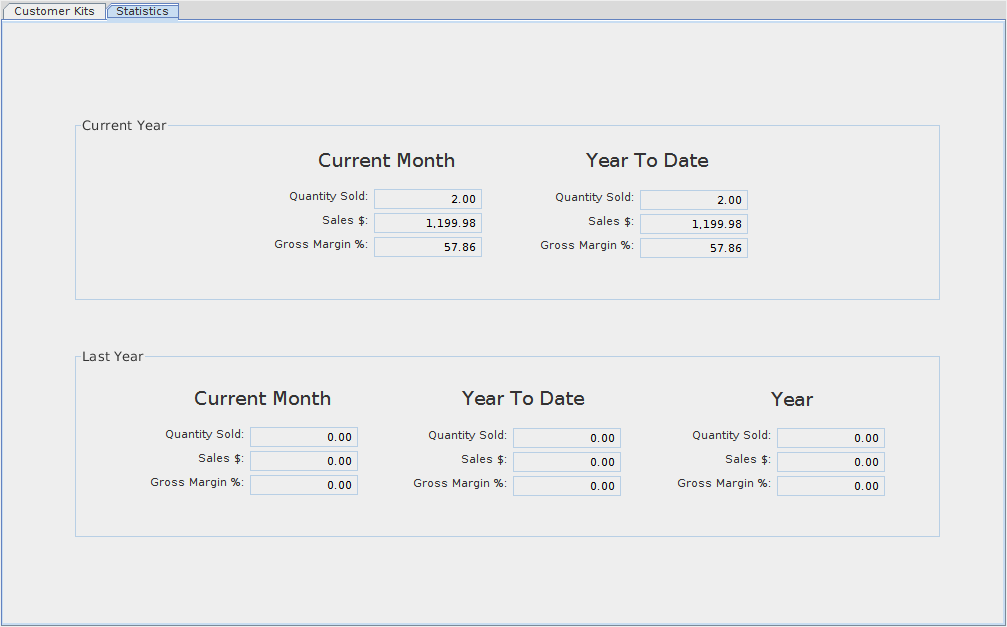Click the Last Year group title

[112, 357]
